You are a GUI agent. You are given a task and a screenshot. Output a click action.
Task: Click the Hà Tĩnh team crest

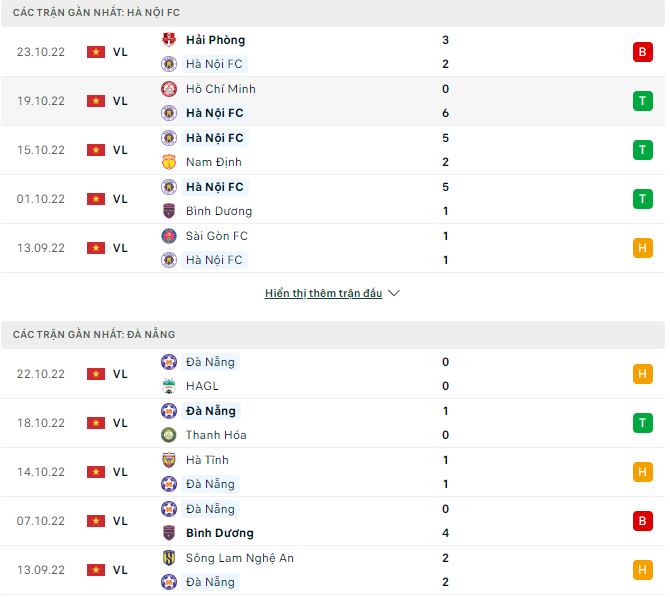(168, 460)
